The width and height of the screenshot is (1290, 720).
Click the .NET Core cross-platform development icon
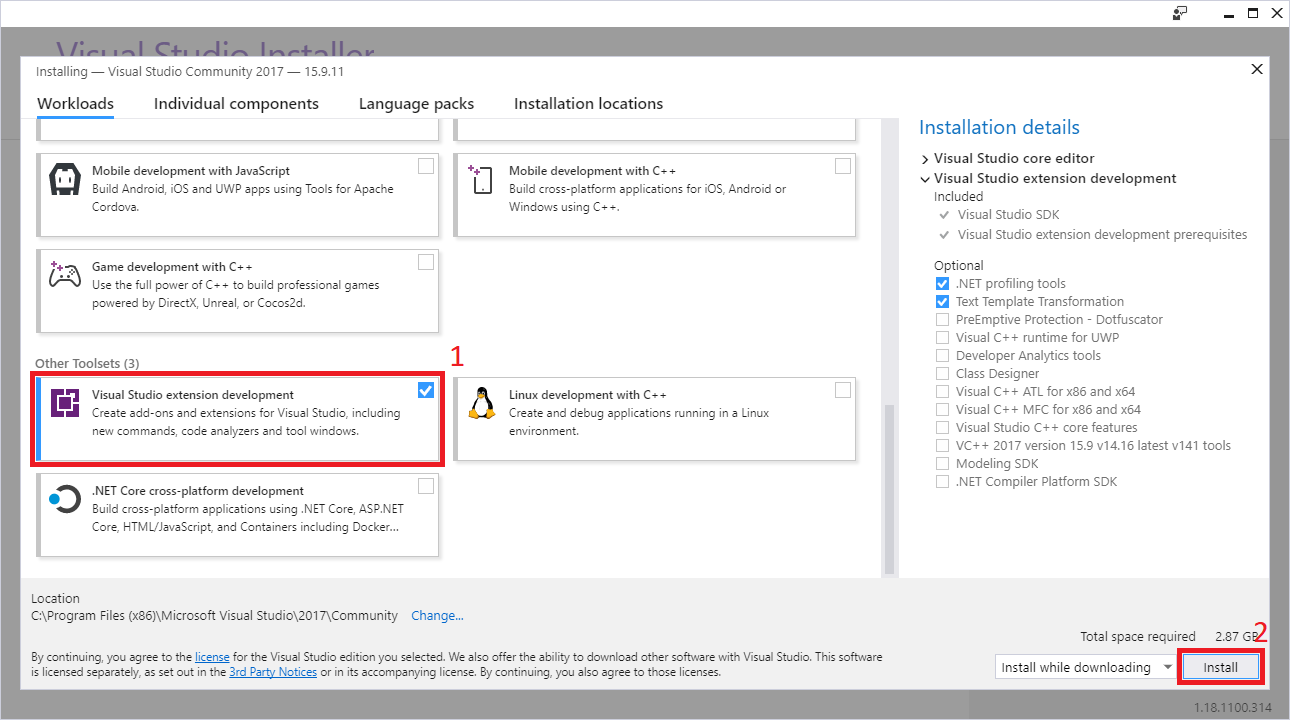coord(64,498)
